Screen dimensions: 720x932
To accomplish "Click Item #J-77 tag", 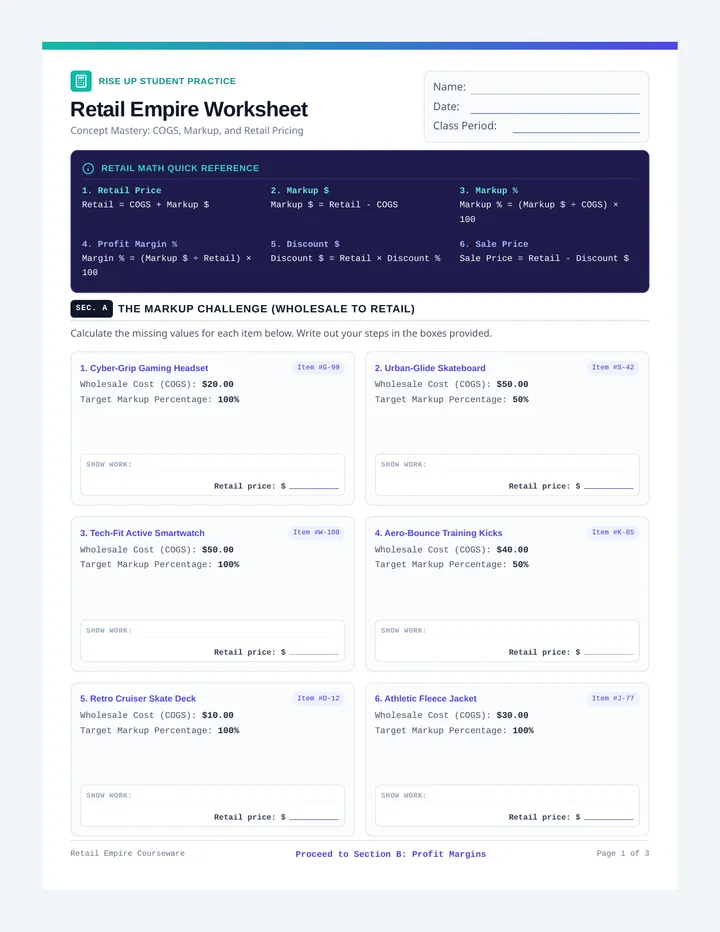I will 613,698.
